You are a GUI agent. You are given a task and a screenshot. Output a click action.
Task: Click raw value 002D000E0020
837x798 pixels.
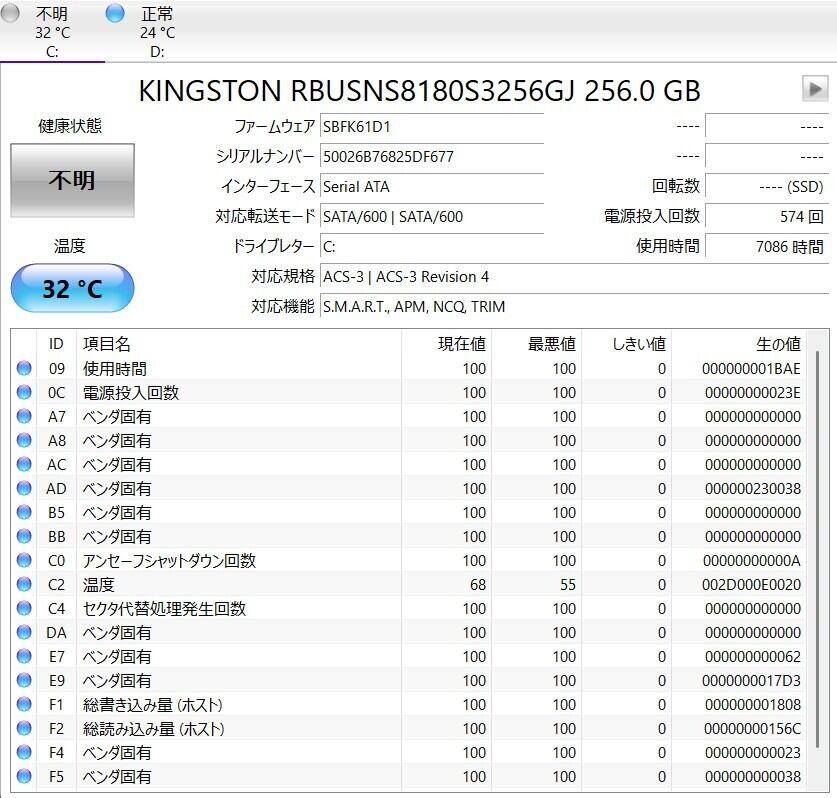752,585
